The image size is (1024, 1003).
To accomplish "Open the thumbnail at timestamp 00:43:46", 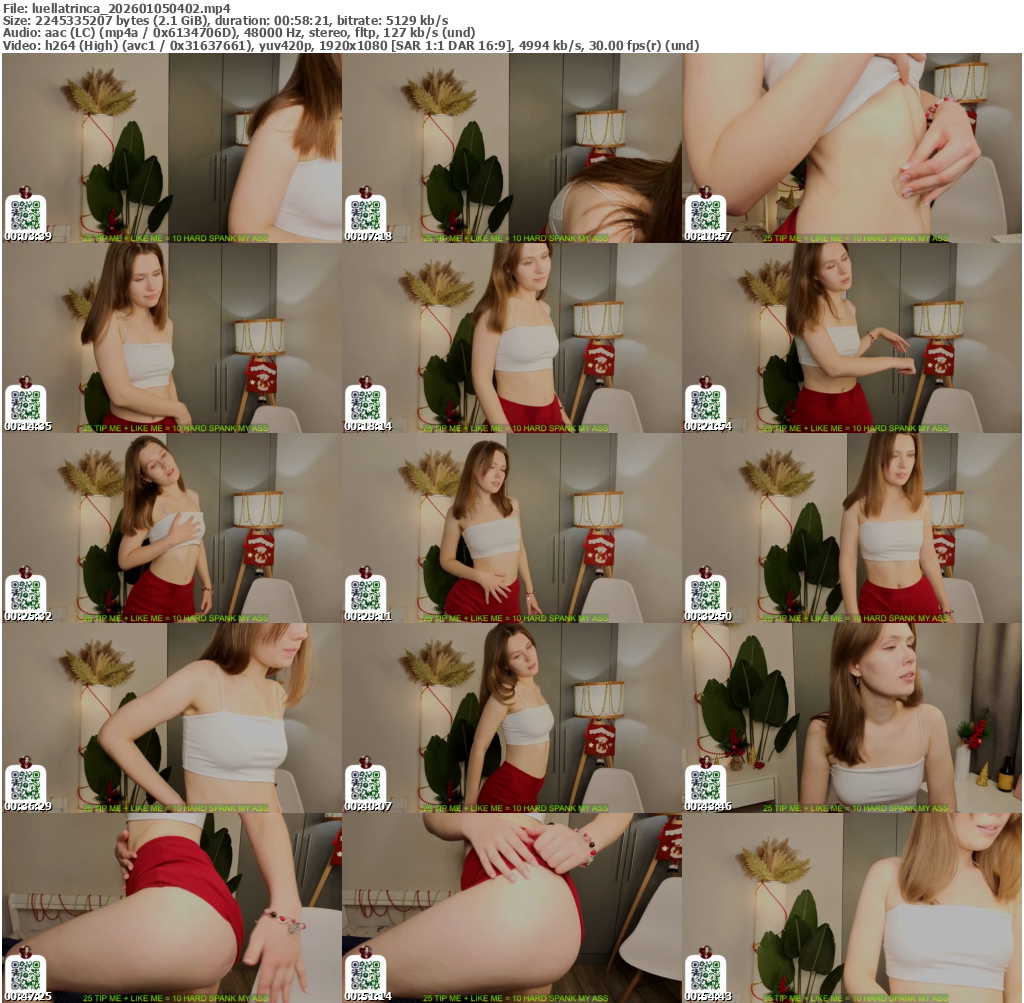I will [852, 718].
